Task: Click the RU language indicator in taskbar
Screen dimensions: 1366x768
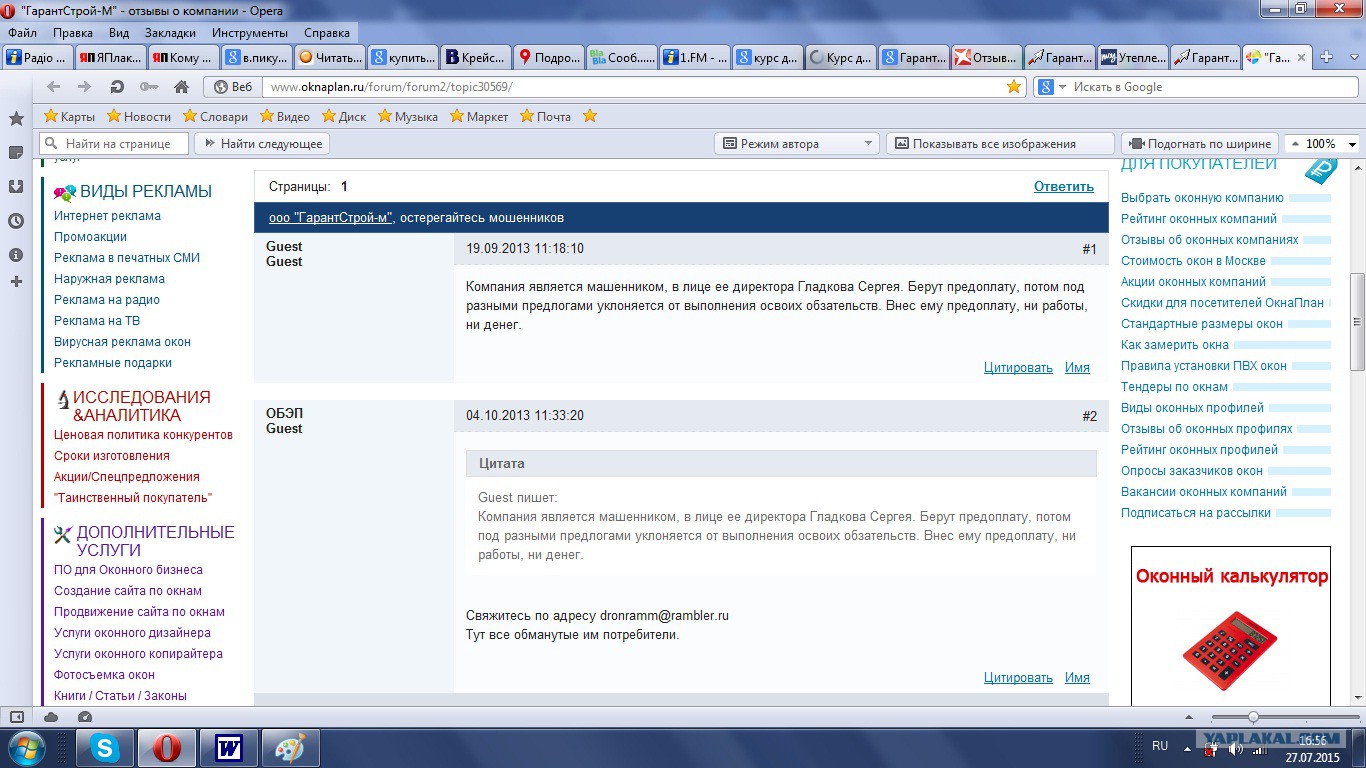Action: click(1160, 746)
